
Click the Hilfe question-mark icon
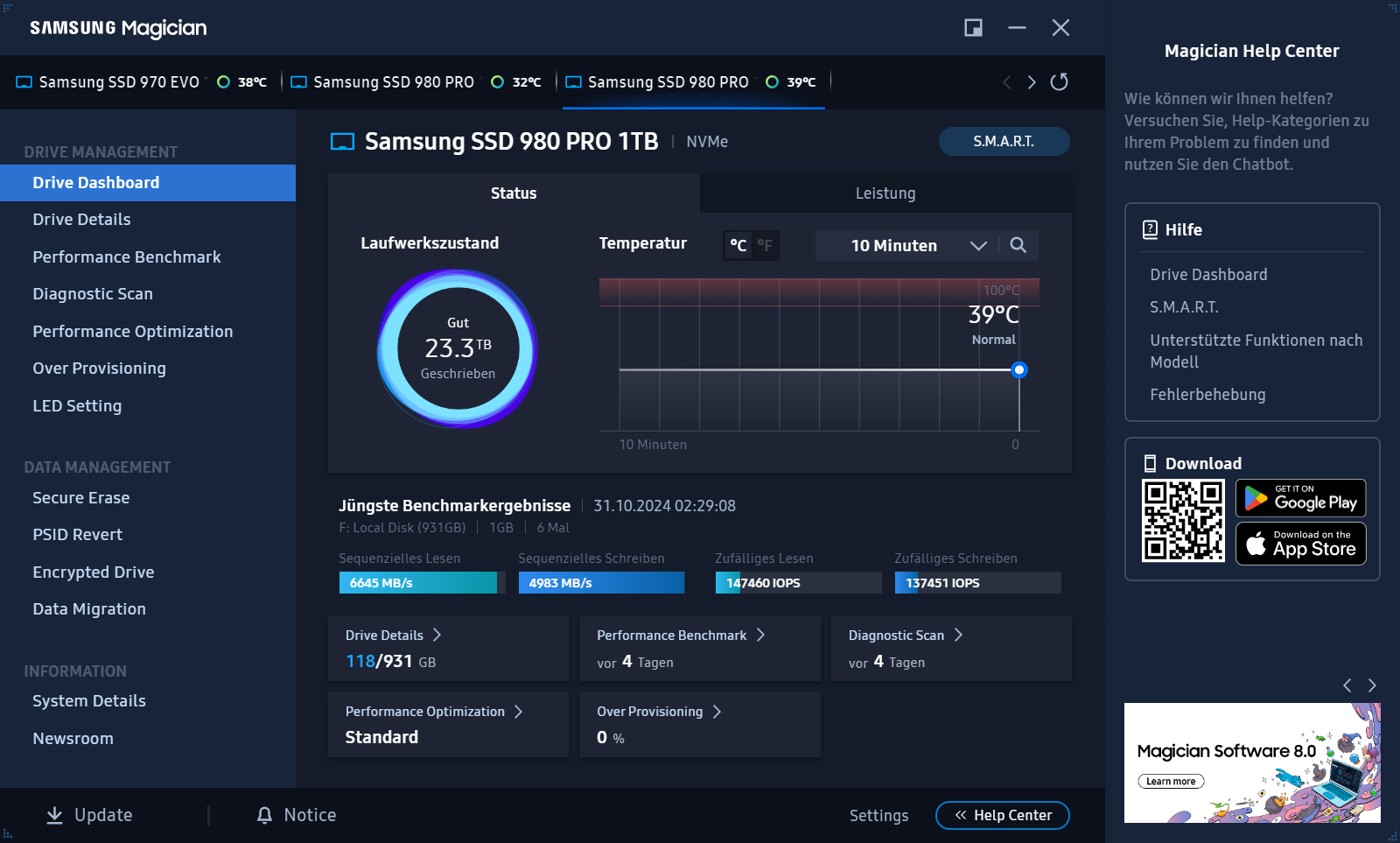pos(1150,229)
